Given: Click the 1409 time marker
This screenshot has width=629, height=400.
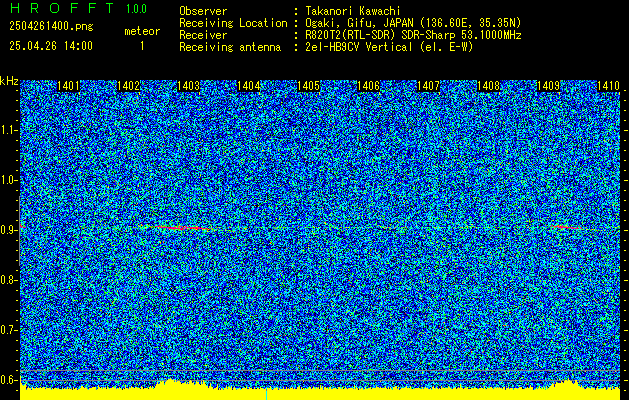Looking at the screenshot, I should pos(548,86).
